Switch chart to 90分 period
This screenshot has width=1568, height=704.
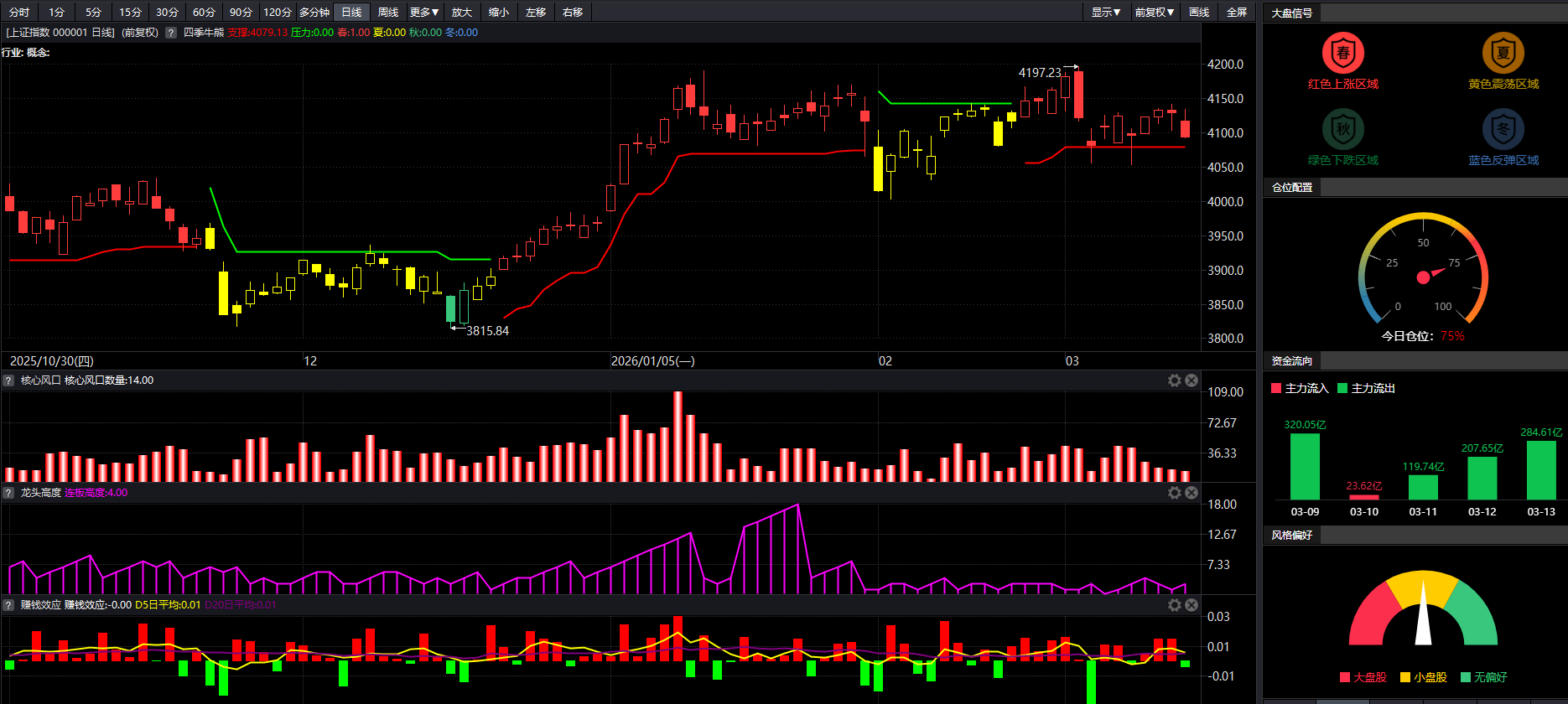coord(241,12)
